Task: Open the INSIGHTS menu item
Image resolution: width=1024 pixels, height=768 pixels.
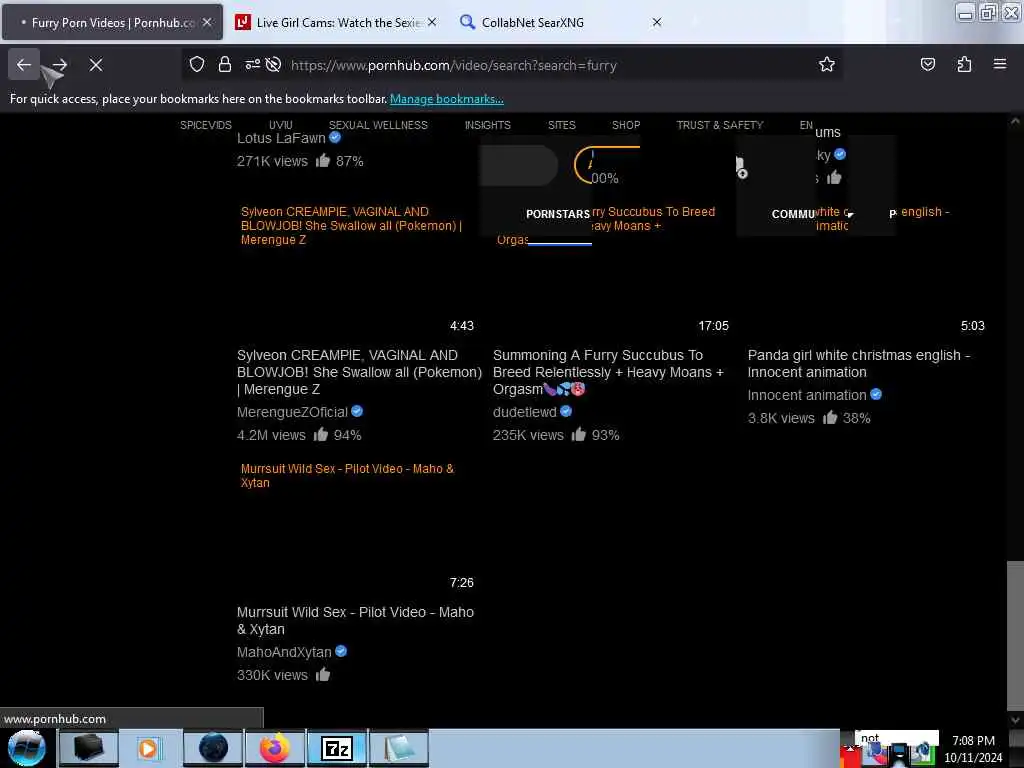Action: 488,125
